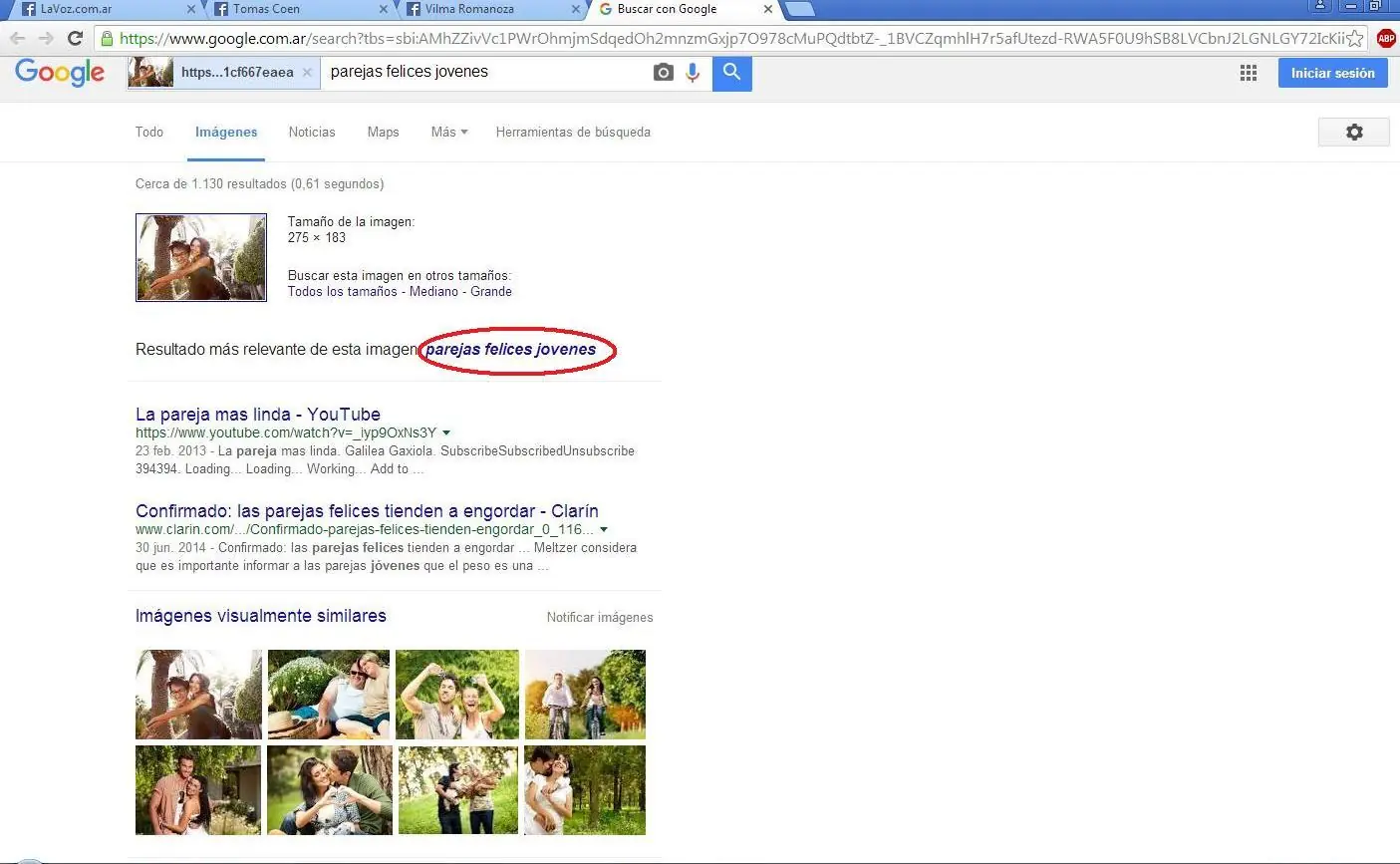The height and width of the screenshot is (864, 1400).
Task: Close the Vilma Romanoza tab
Action: (x=575, y=9)
